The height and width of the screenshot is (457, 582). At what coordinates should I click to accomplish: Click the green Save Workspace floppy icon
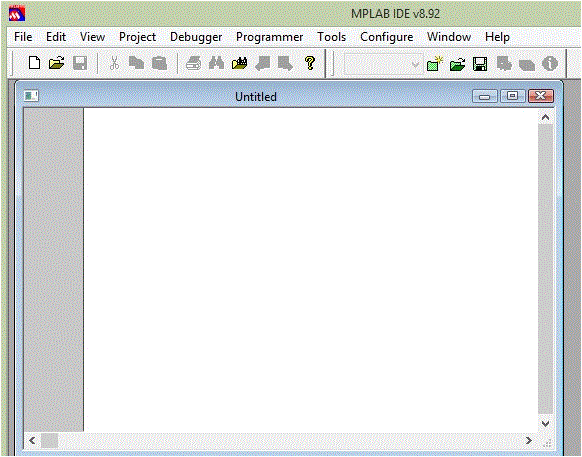coord(480,64)
